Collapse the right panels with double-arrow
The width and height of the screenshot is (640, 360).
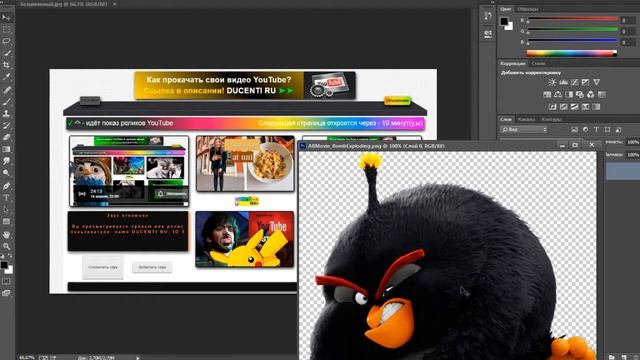point(493,2)
